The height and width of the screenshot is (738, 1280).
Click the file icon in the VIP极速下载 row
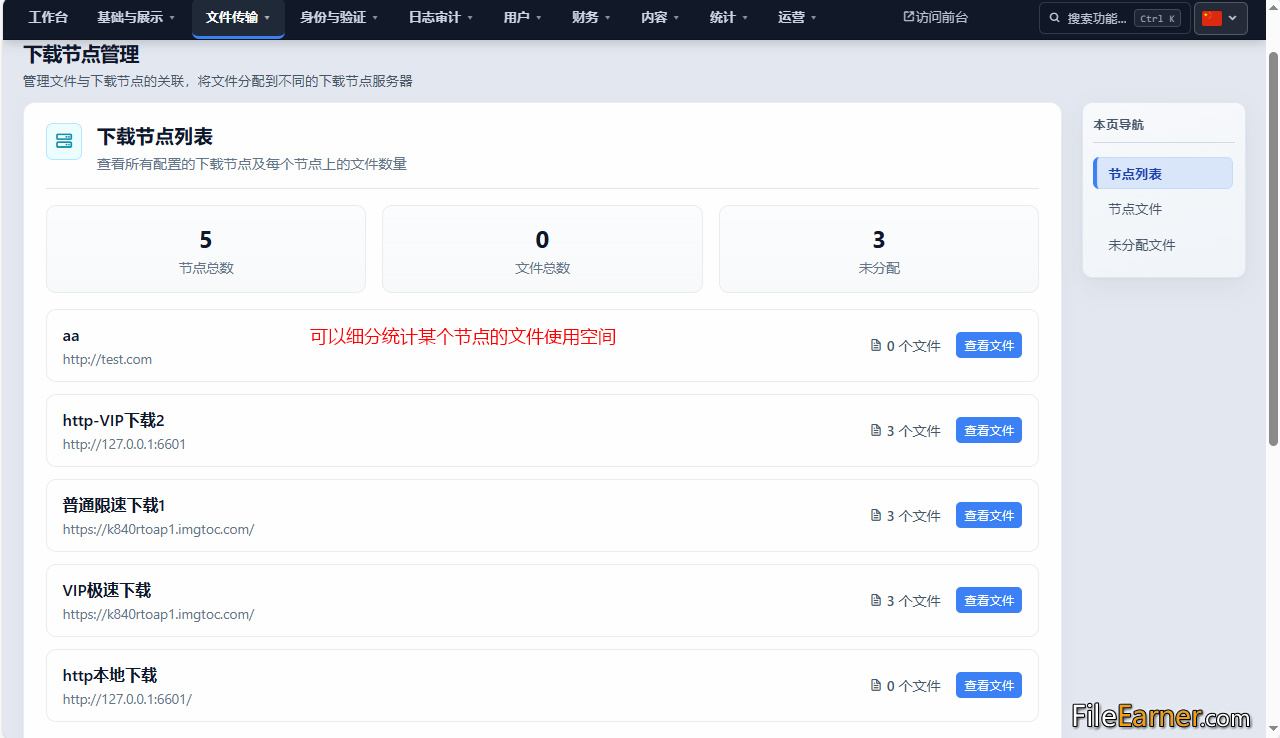coord(876,601)
